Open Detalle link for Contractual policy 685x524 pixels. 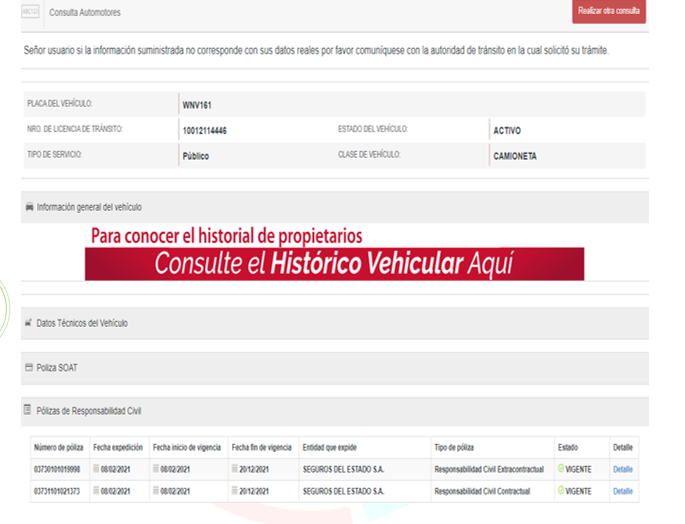(623, 491)
